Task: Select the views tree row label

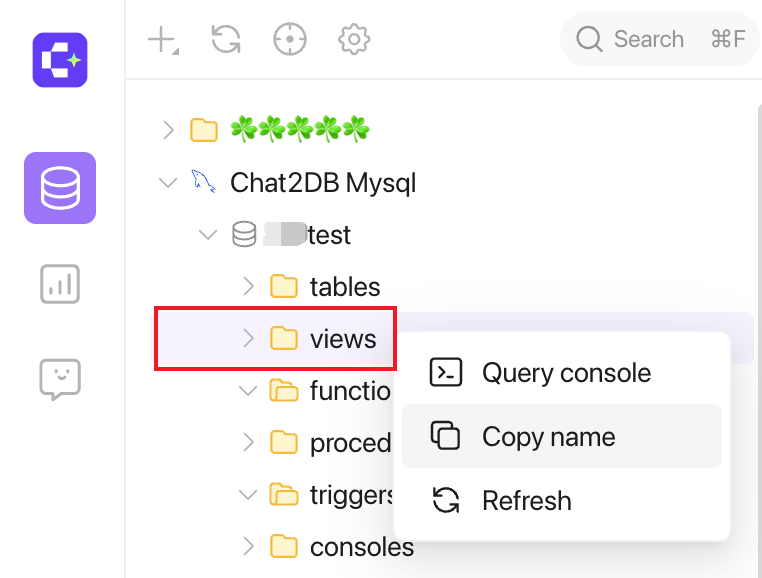Action: pos(343,339)
